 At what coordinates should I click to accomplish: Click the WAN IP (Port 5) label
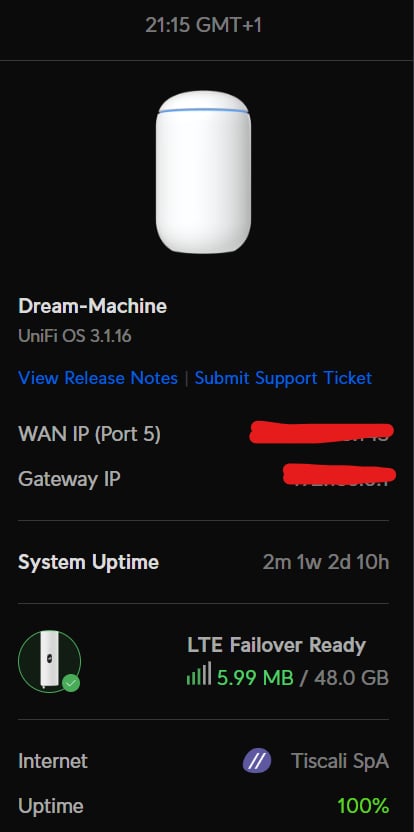point(89,434)
